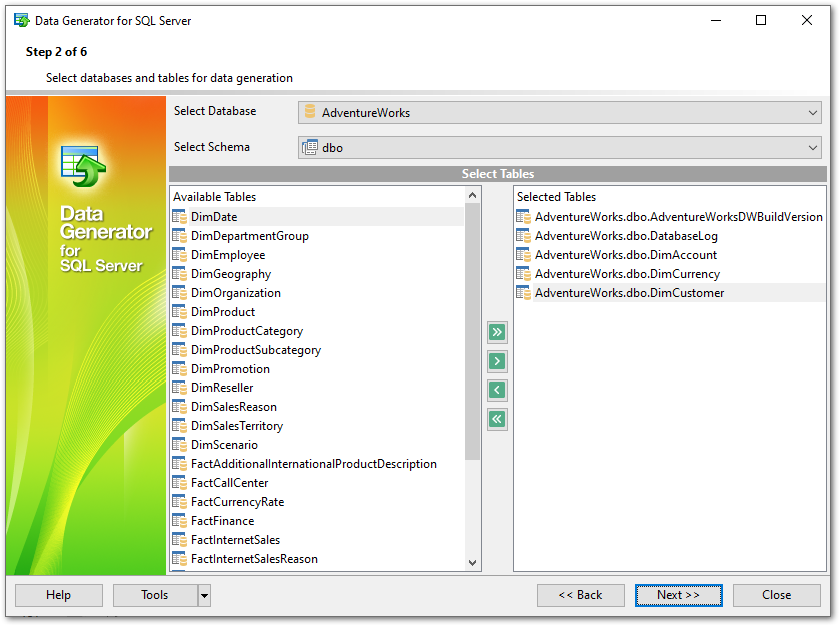Select DimSalesTerritory in Available Tables
This screenshot has width=840, height=626.
318,426
